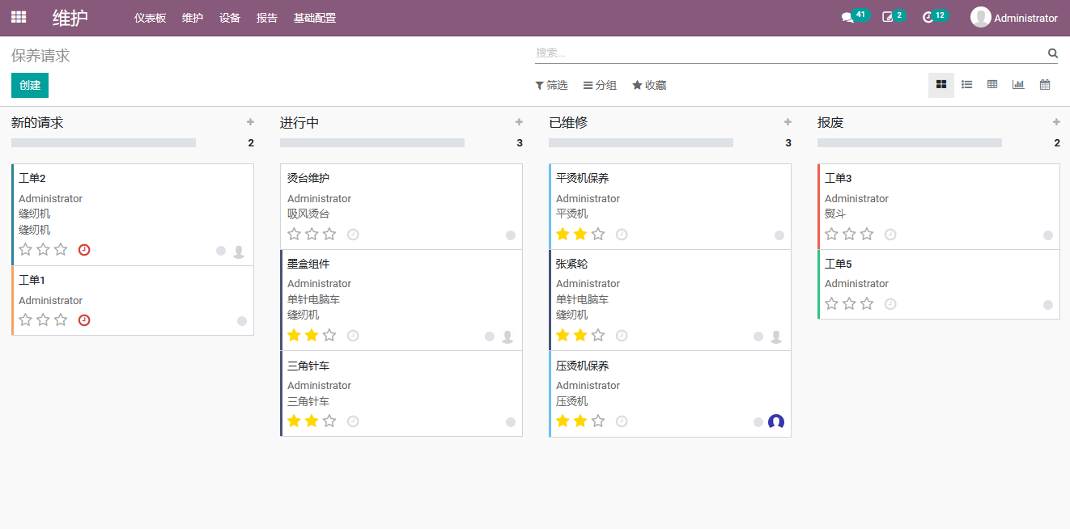Set third star priority on 墨盒组件 card
This screenshot has height=529, width=1070.
point(330,336)
